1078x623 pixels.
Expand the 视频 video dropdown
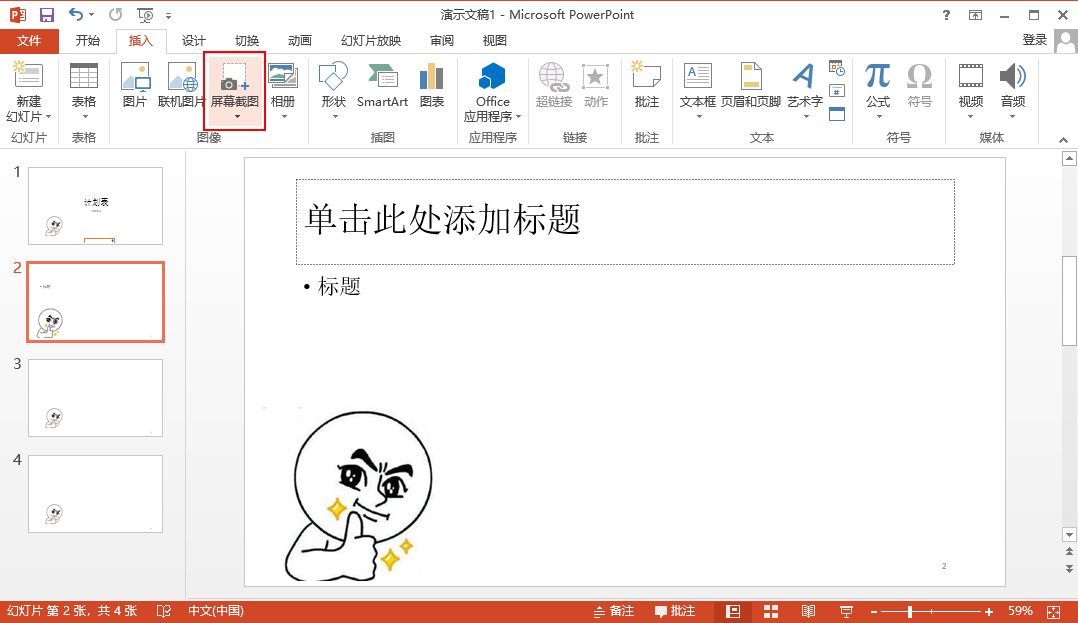(x=970, y=117)
